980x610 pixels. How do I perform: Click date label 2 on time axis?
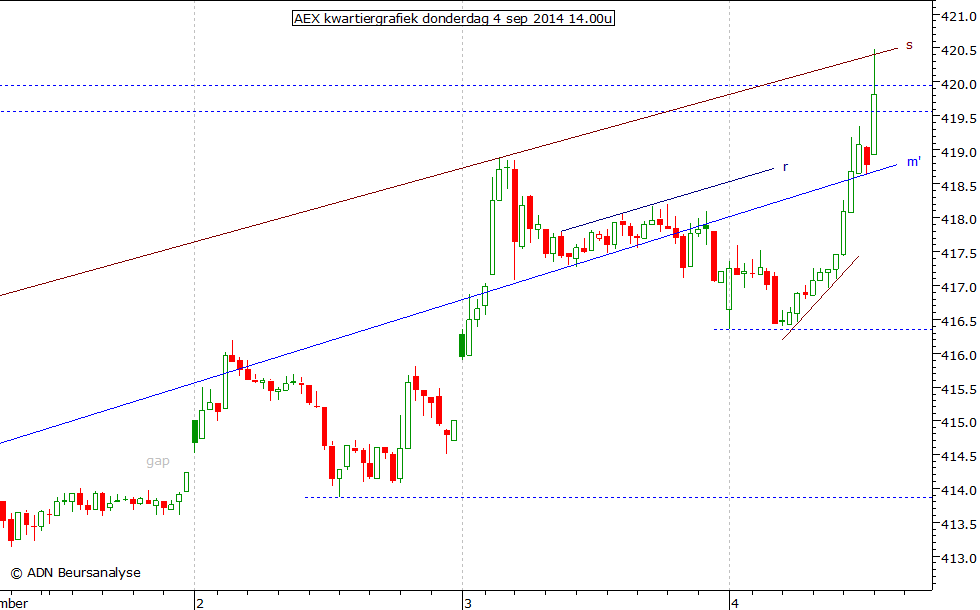coord(200,603)
